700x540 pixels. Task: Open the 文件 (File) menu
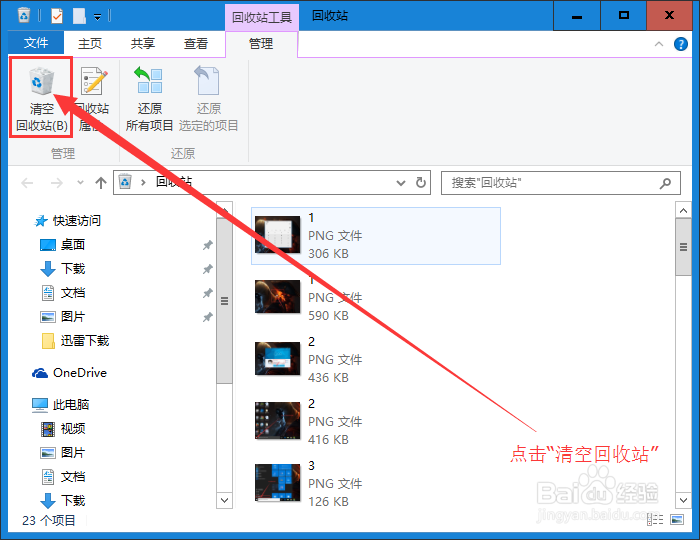click(x=36, y=43)
